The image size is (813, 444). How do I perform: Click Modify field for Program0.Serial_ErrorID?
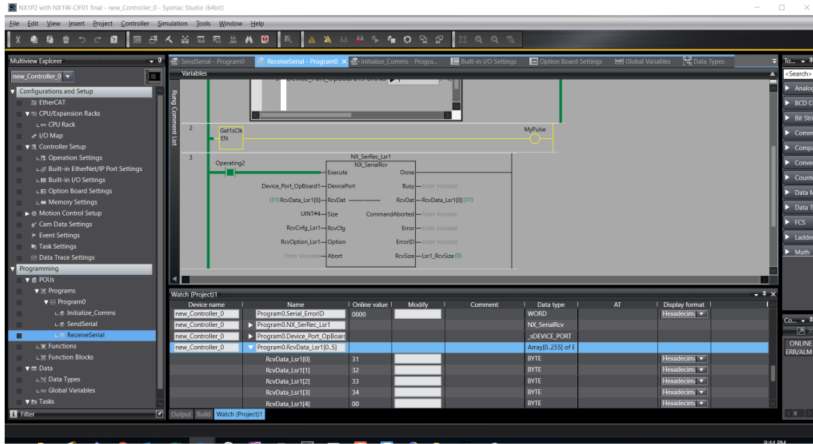[x=417, y=314]
